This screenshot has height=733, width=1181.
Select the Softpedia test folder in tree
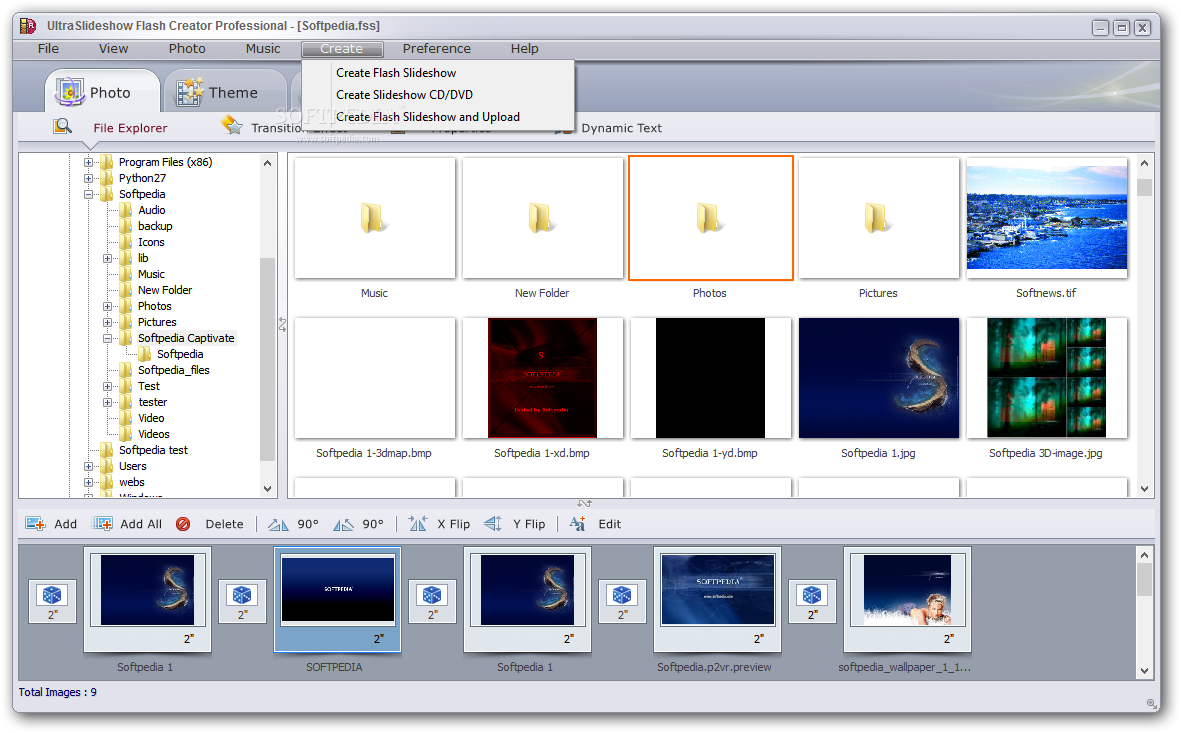pyautogui.click(x=153, y=450)
